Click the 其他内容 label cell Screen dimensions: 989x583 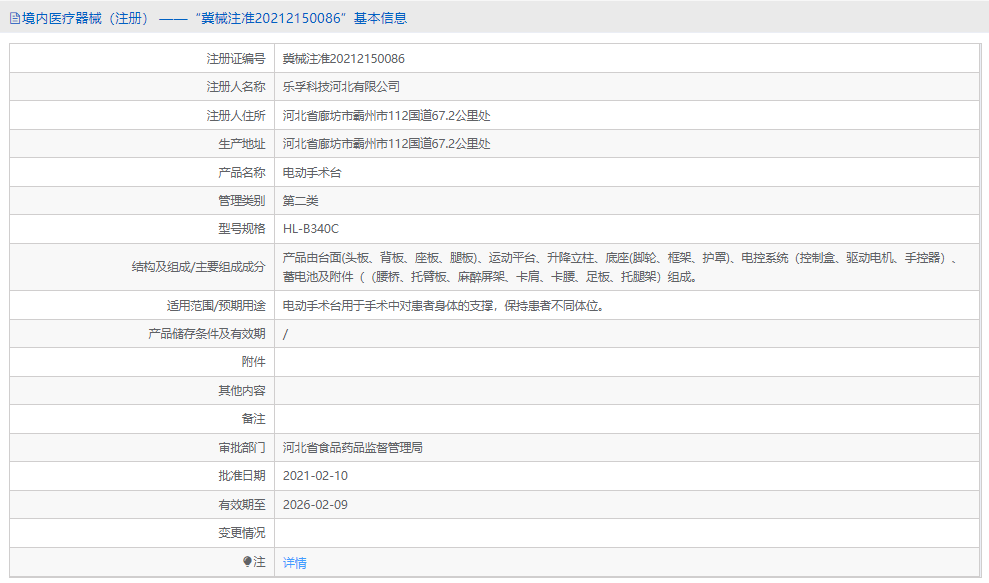point(142,391)
